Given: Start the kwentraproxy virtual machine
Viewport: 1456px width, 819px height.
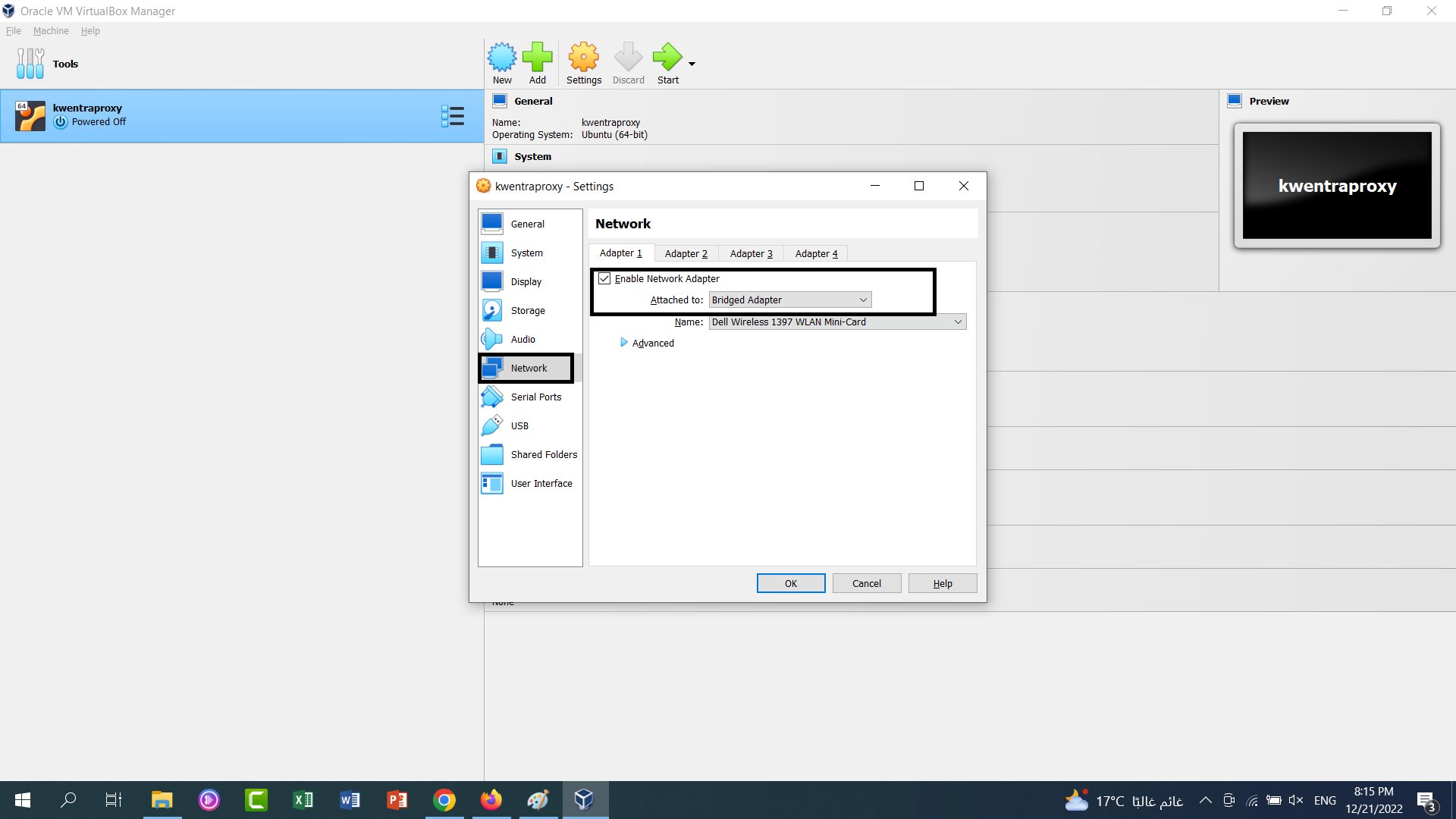Looking at the screenshot, I should (668, 64).
